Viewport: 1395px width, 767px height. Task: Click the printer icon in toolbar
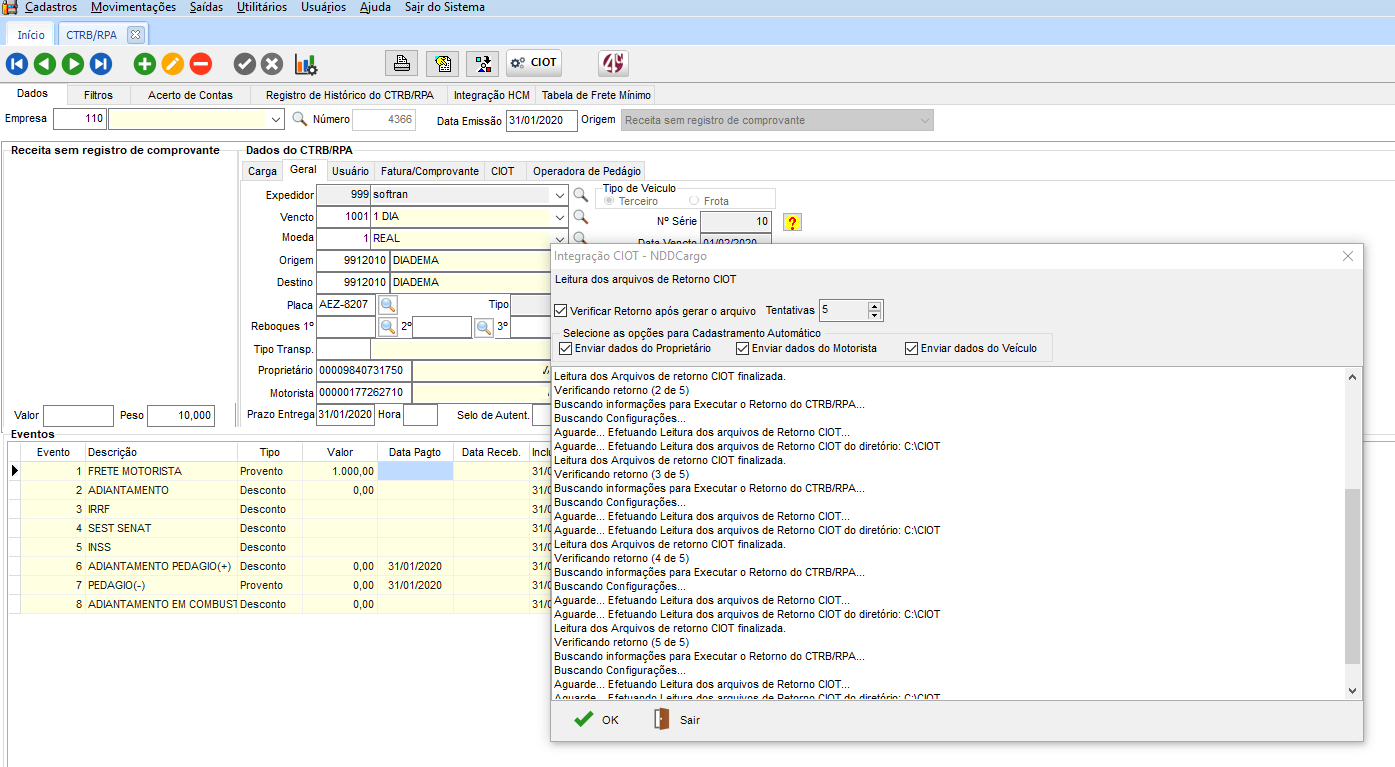[x=401, y=63]
